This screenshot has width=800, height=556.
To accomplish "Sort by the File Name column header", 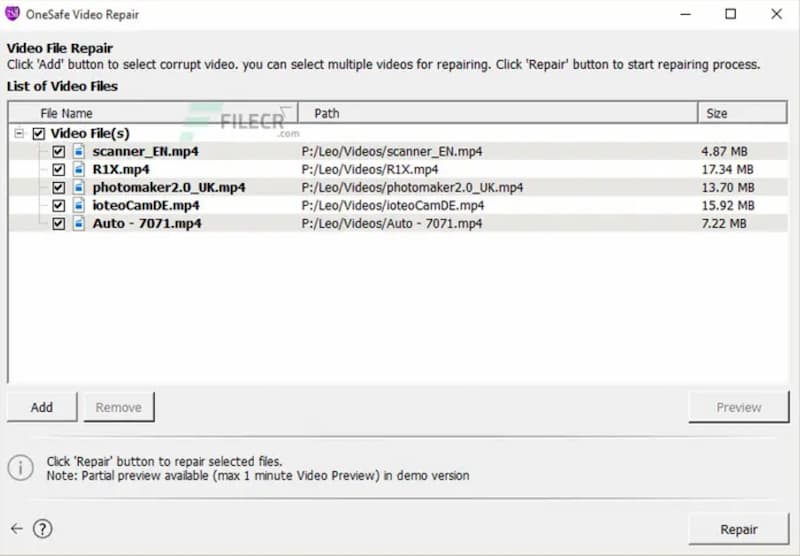I will coord(153,113).
